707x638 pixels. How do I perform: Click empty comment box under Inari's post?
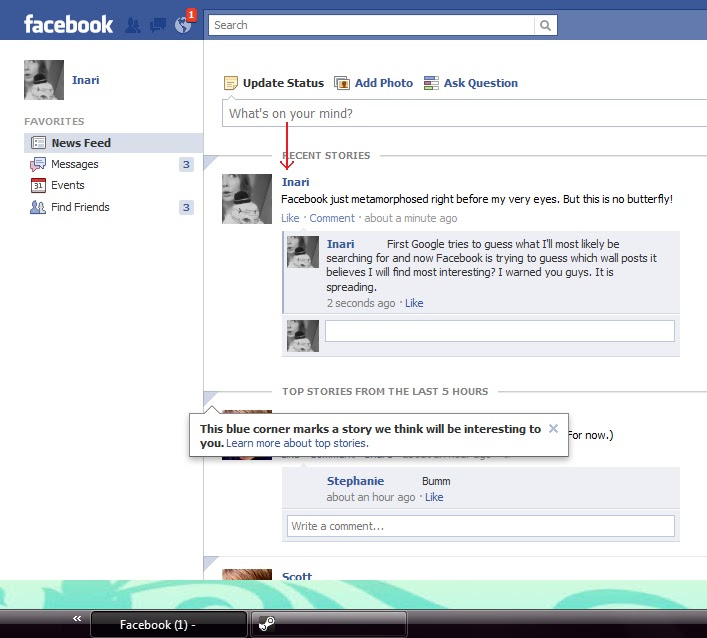(x=500, y=331)
